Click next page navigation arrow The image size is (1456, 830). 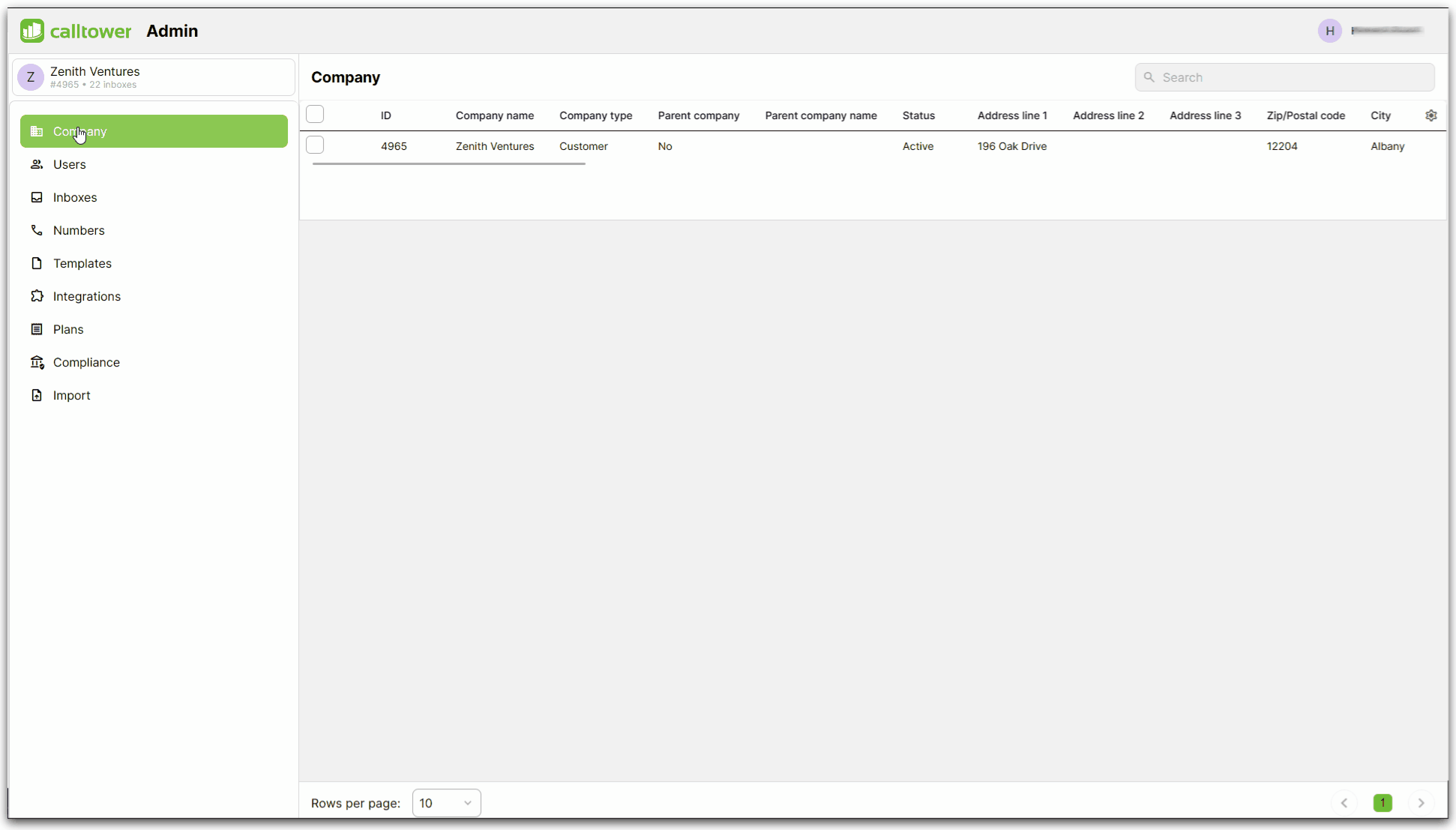(1420, 802)
